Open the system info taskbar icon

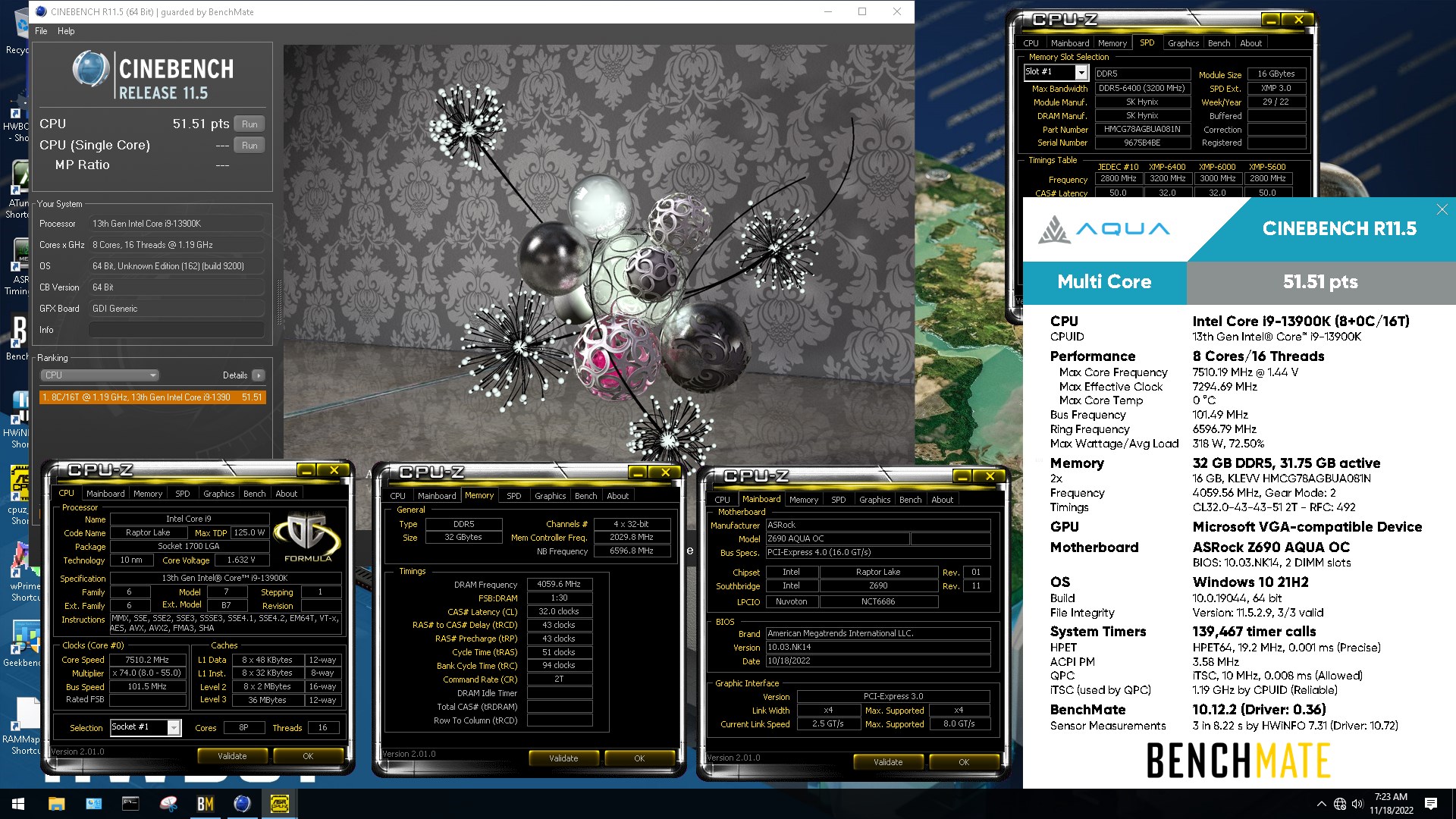pos(93,804)
